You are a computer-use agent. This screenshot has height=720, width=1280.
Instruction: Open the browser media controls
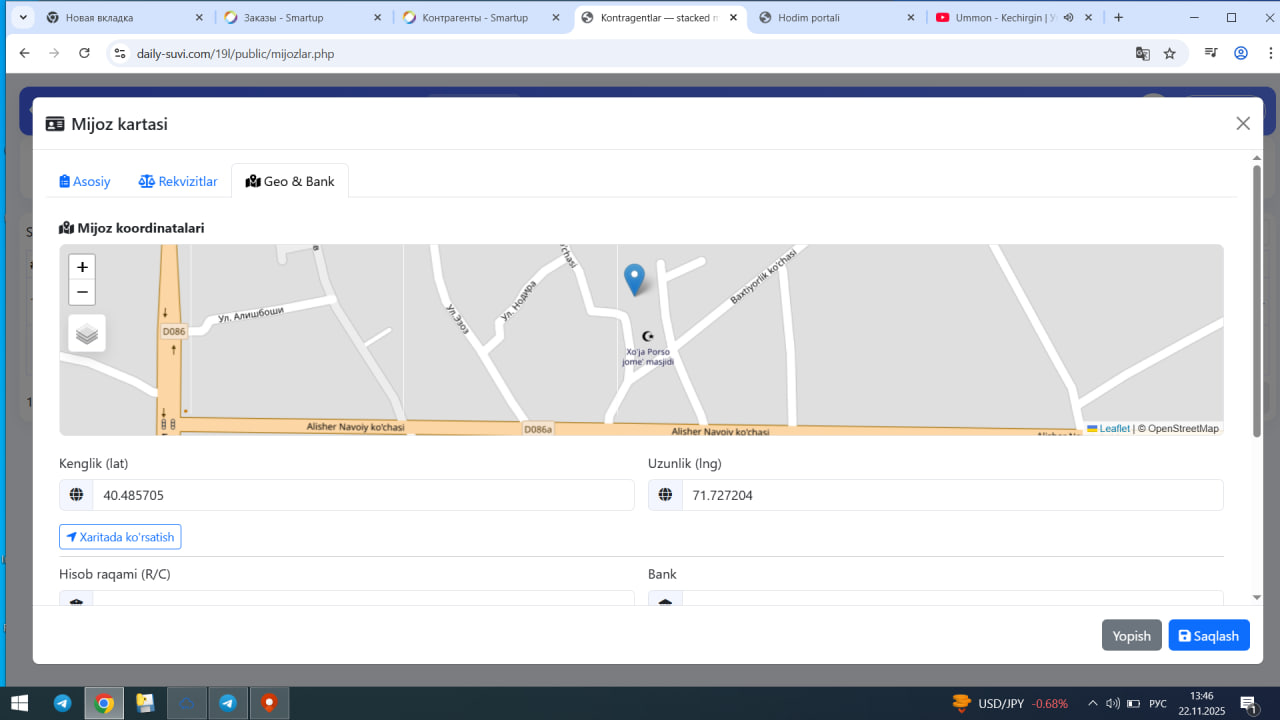click(1211, 53)
